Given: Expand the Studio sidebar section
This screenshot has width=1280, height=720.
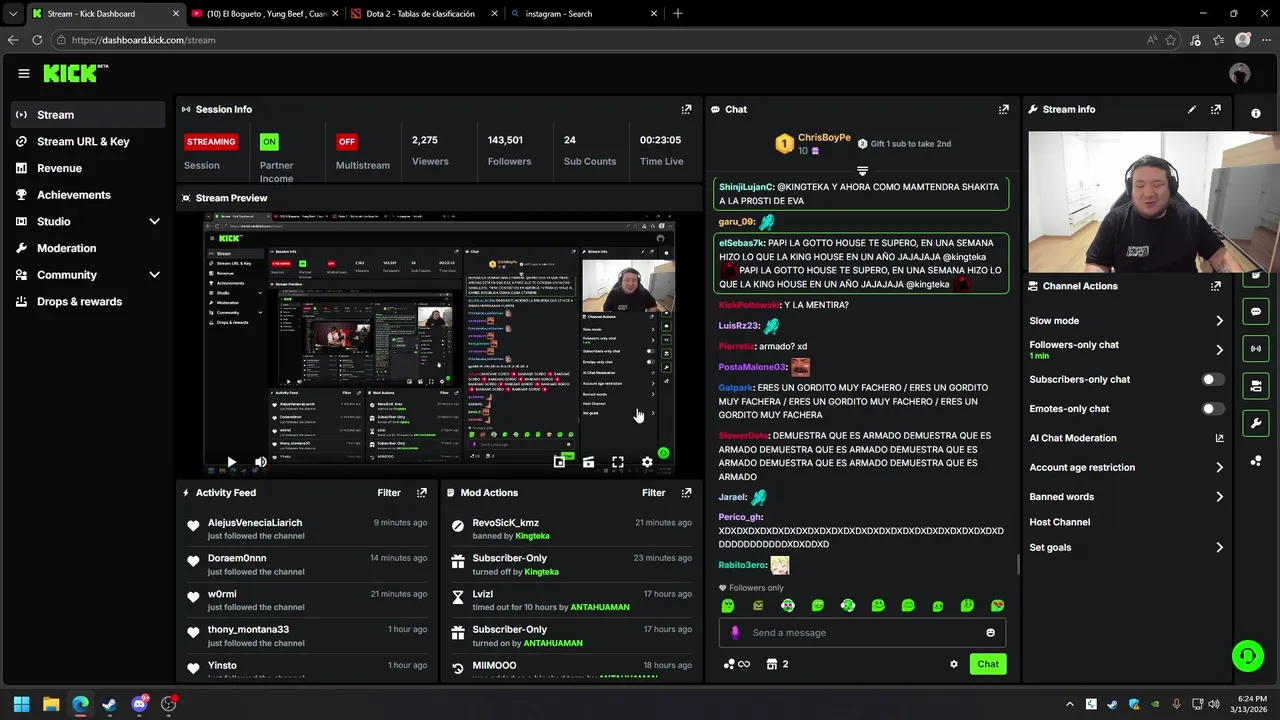Looking at the screenshot, I should [x=154, y=221].
